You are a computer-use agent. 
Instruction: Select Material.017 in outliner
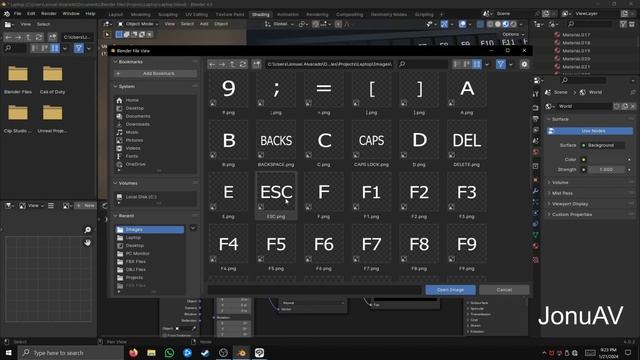[576, 35]
